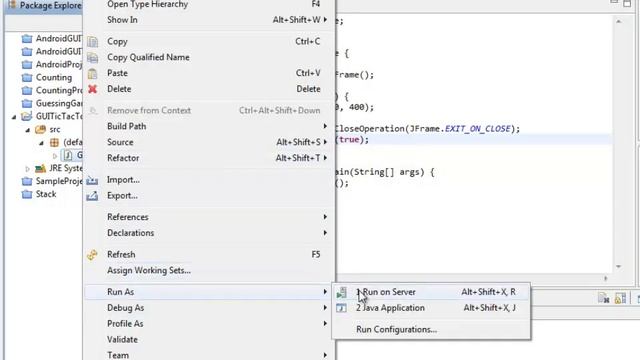Viewport: 640px width, 360px height.
Task: Click the AndroidProject folder icon
Action: pyautogui.click(x=27, y=64)
